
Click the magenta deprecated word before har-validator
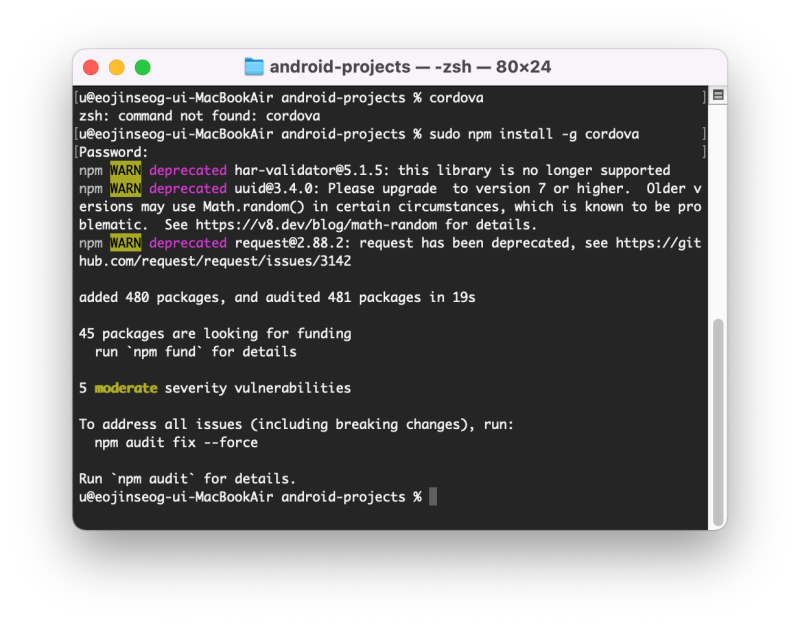[188, 170]
